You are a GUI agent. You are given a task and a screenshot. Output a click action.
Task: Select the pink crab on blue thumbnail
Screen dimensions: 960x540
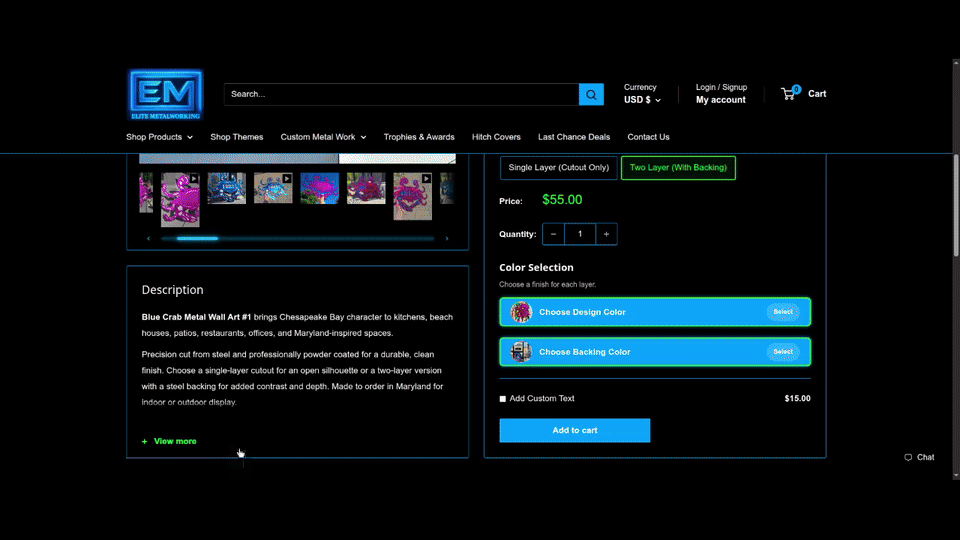click(320, 188)
